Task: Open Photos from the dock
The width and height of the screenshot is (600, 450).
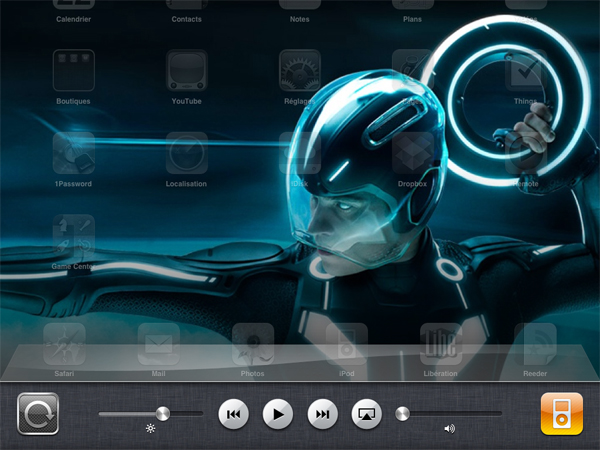Action: pyautogui.click(x=253, y=344)
